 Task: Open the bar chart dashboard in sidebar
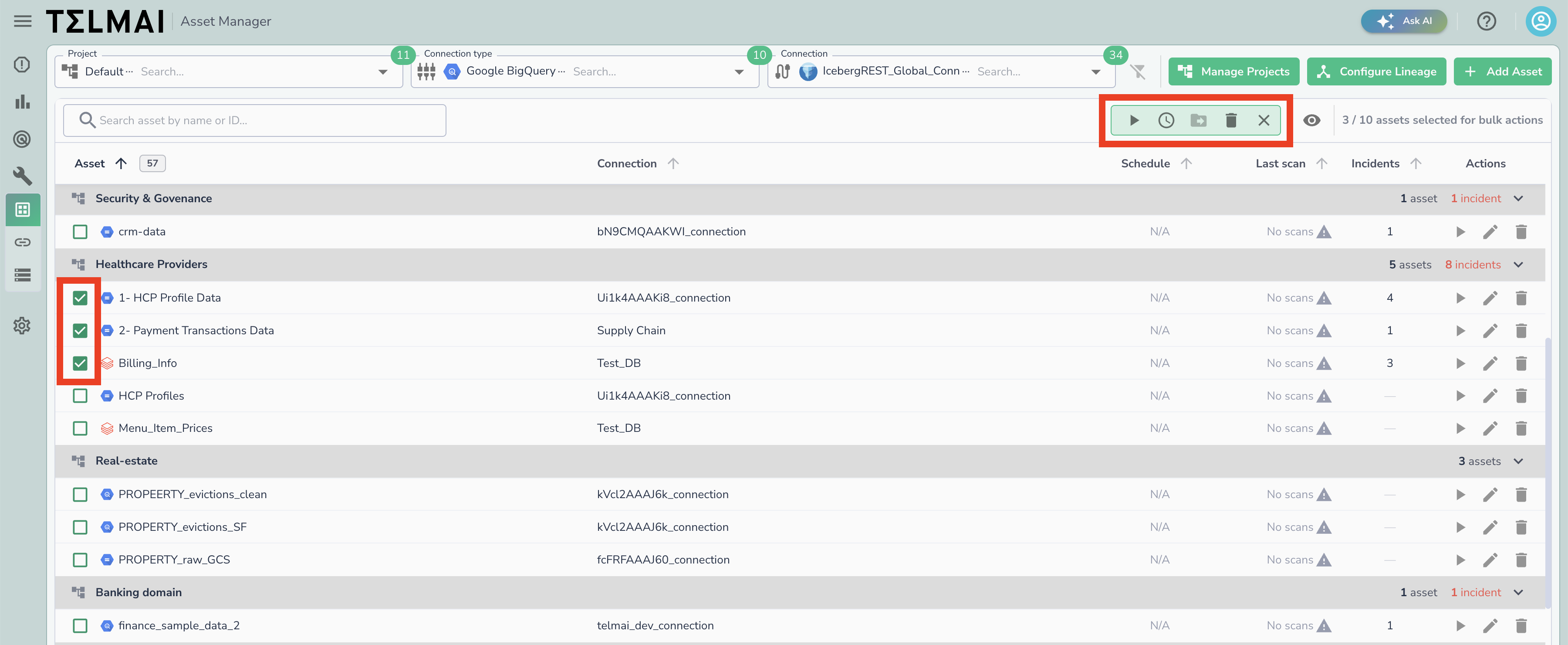click(23, 102)
